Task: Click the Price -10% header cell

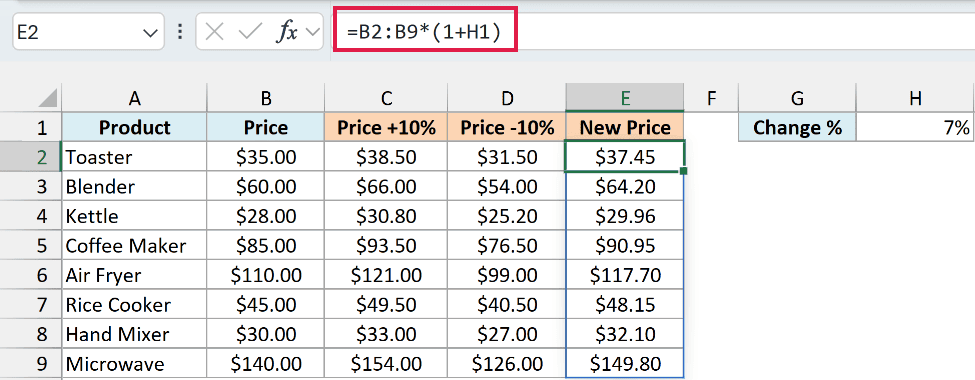Action: [507, 127]
